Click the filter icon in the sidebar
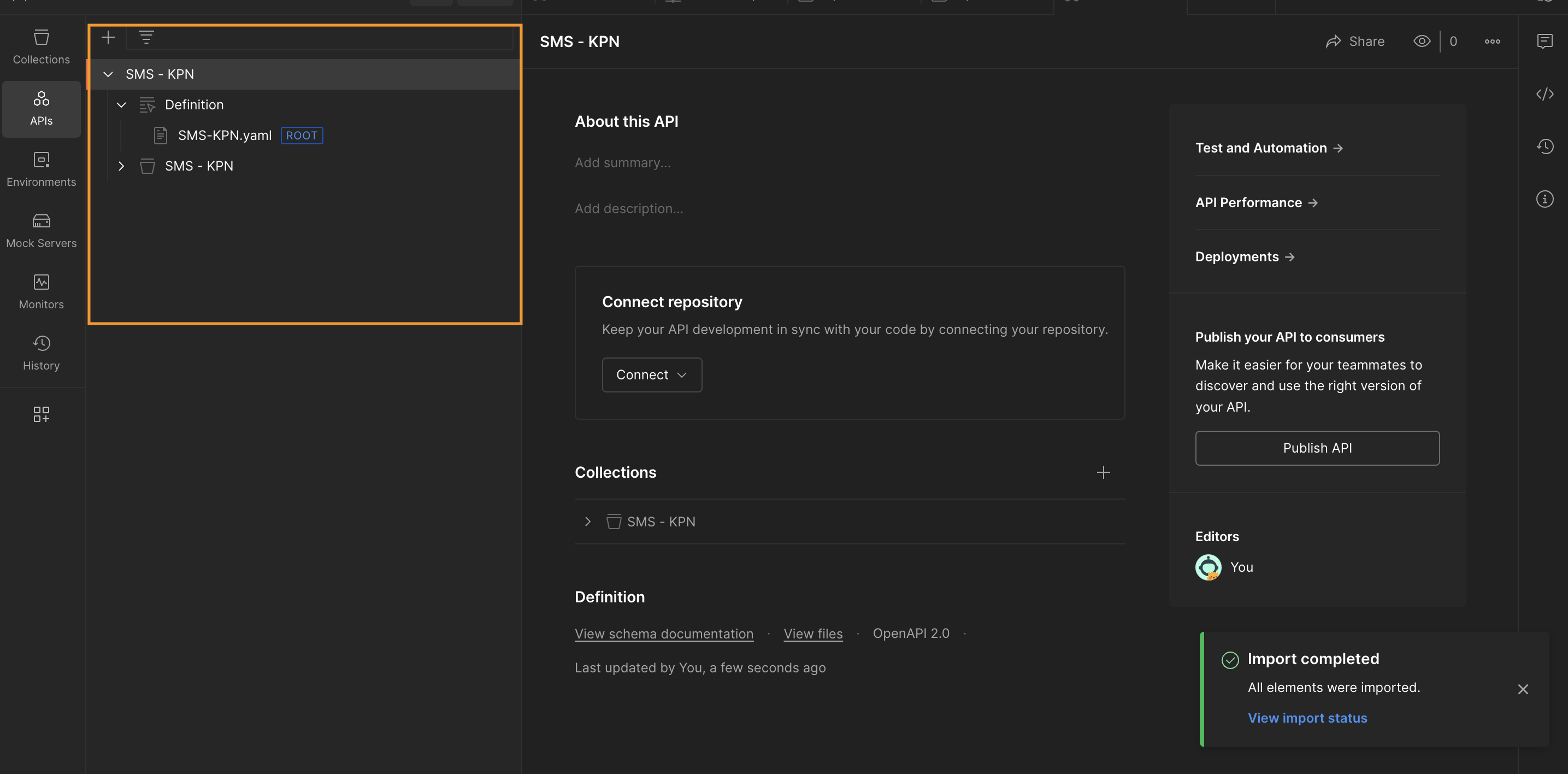This screenshot has height=774, width=1568. (x=146, y=38)
